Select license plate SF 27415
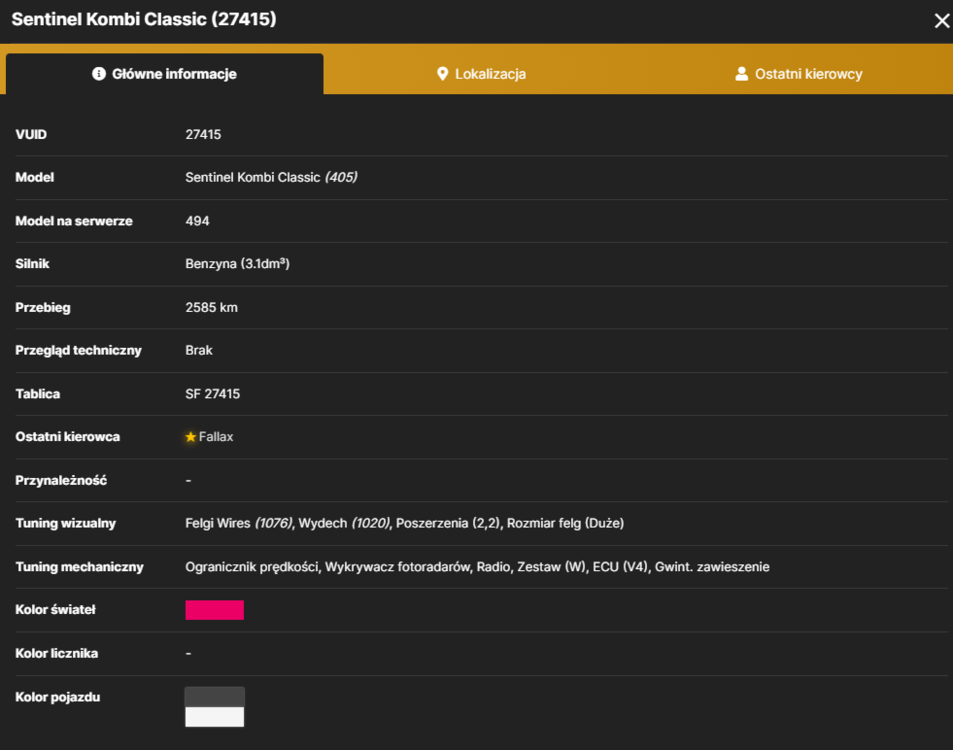Viewport: 953px width, 750px height. click(213, 394)
